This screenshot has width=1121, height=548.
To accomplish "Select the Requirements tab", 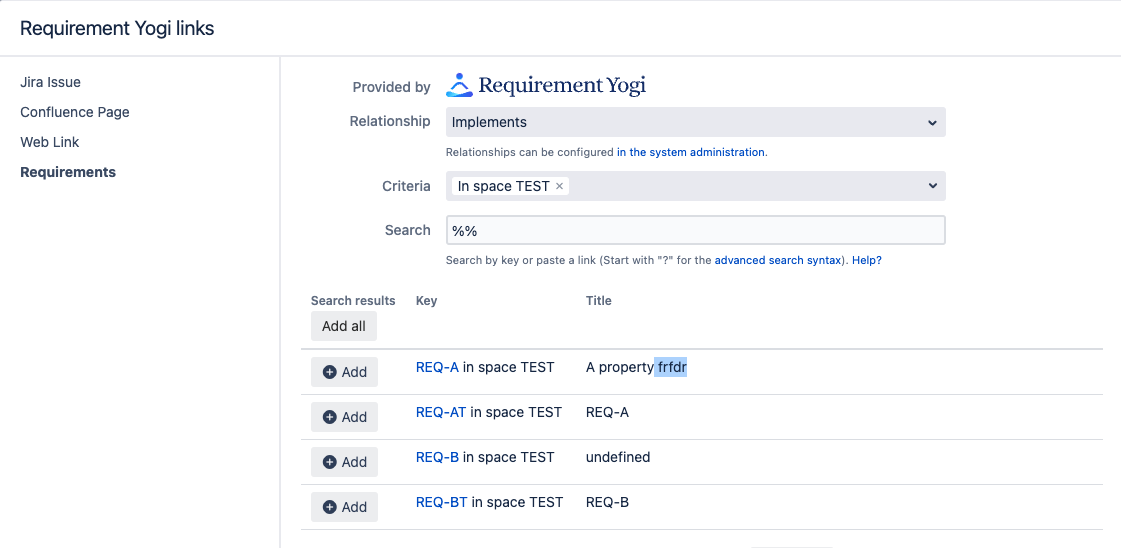I will coord(68,172).
